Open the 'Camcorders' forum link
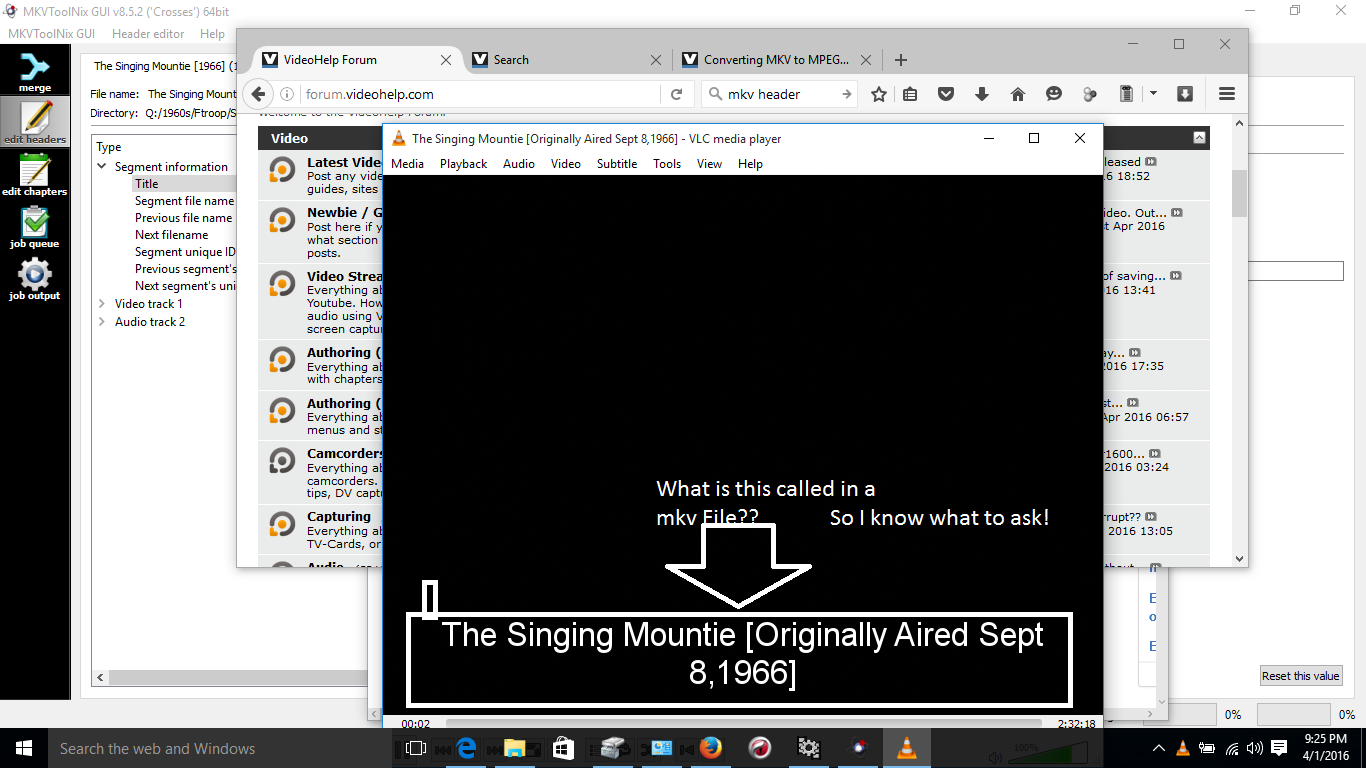This screenshot has height=768, width=1366. click(345, 454)
